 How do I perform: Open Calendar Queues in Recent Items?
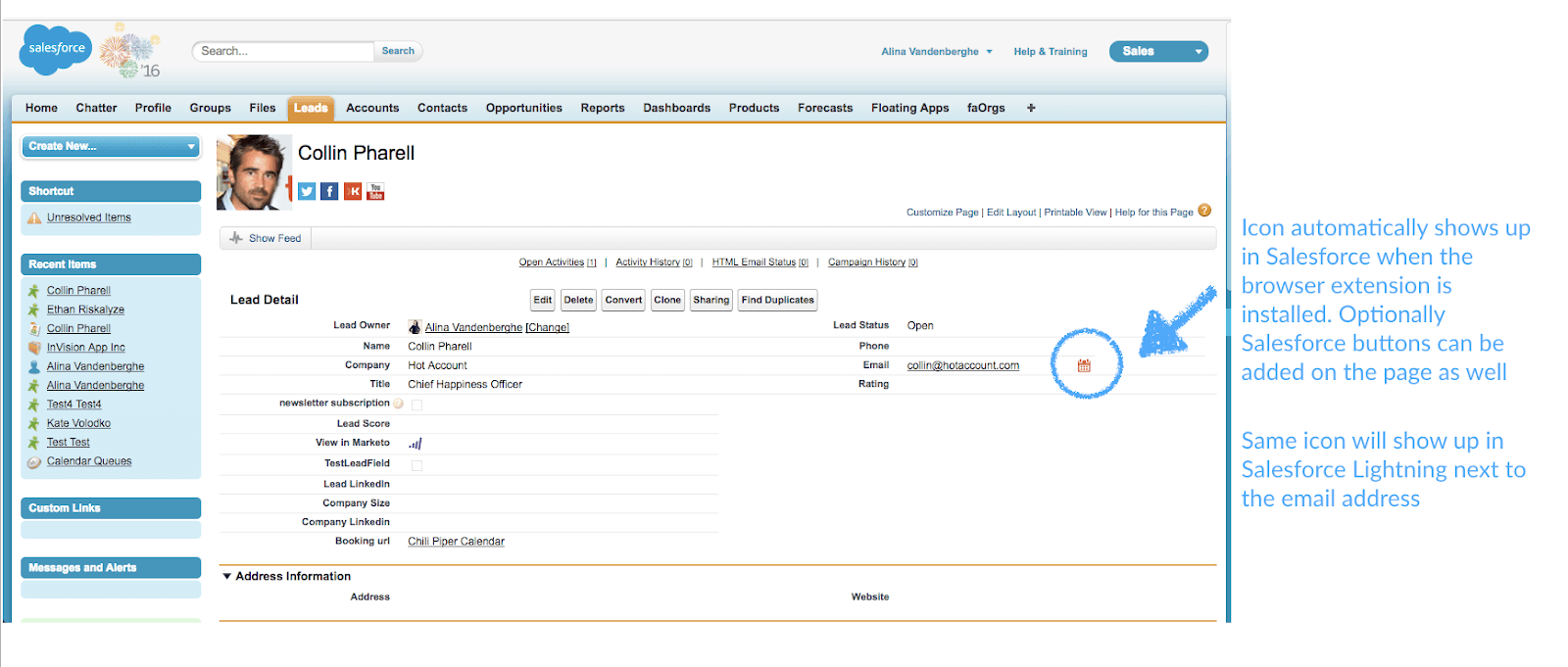[x=89, y=461]
